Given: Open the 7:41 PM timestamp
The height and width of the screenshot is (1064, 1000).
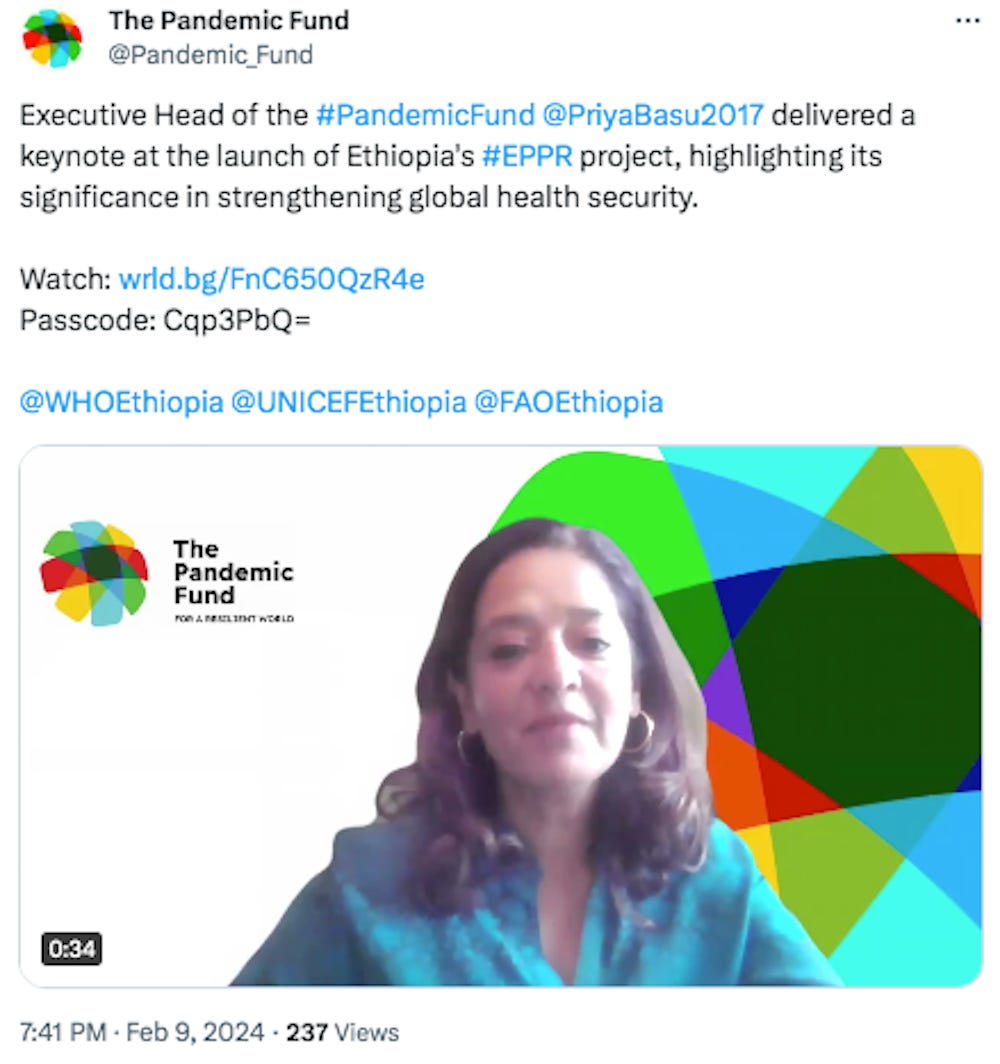Looking at the screenshot, I should pos(63,1032).
